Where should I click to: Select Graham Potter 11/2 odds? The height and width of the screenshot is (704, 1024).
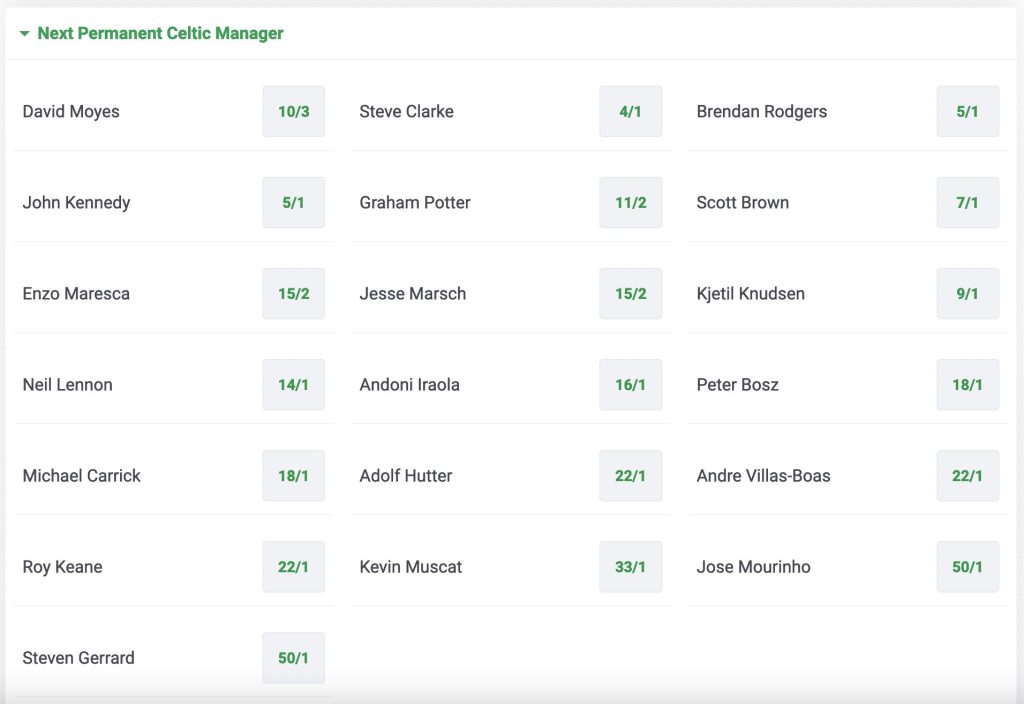(630, 202)
